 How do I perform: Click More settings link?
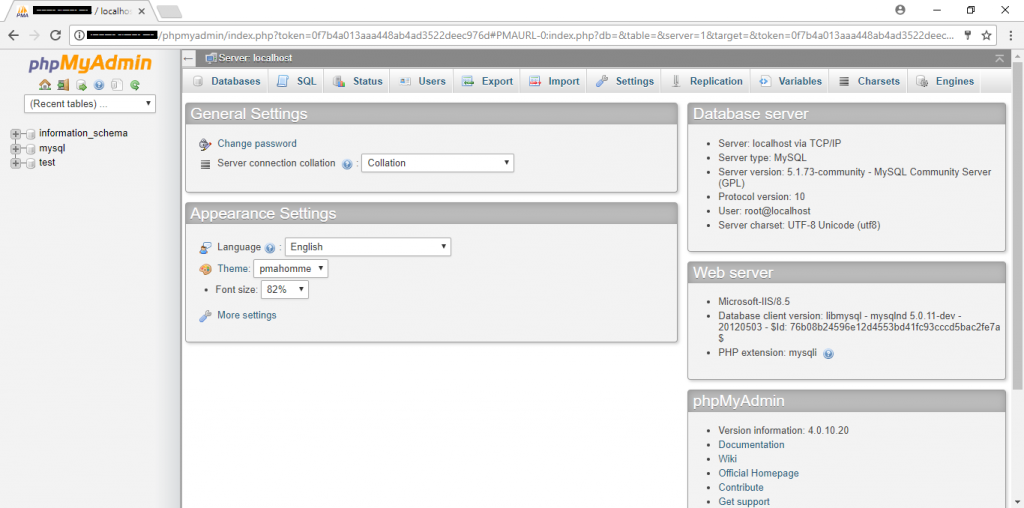tap(247, 315)
